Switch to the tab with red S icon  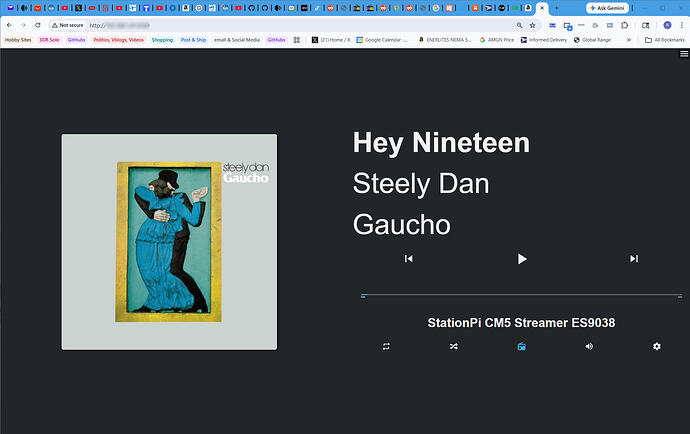(x=106, y=8)
